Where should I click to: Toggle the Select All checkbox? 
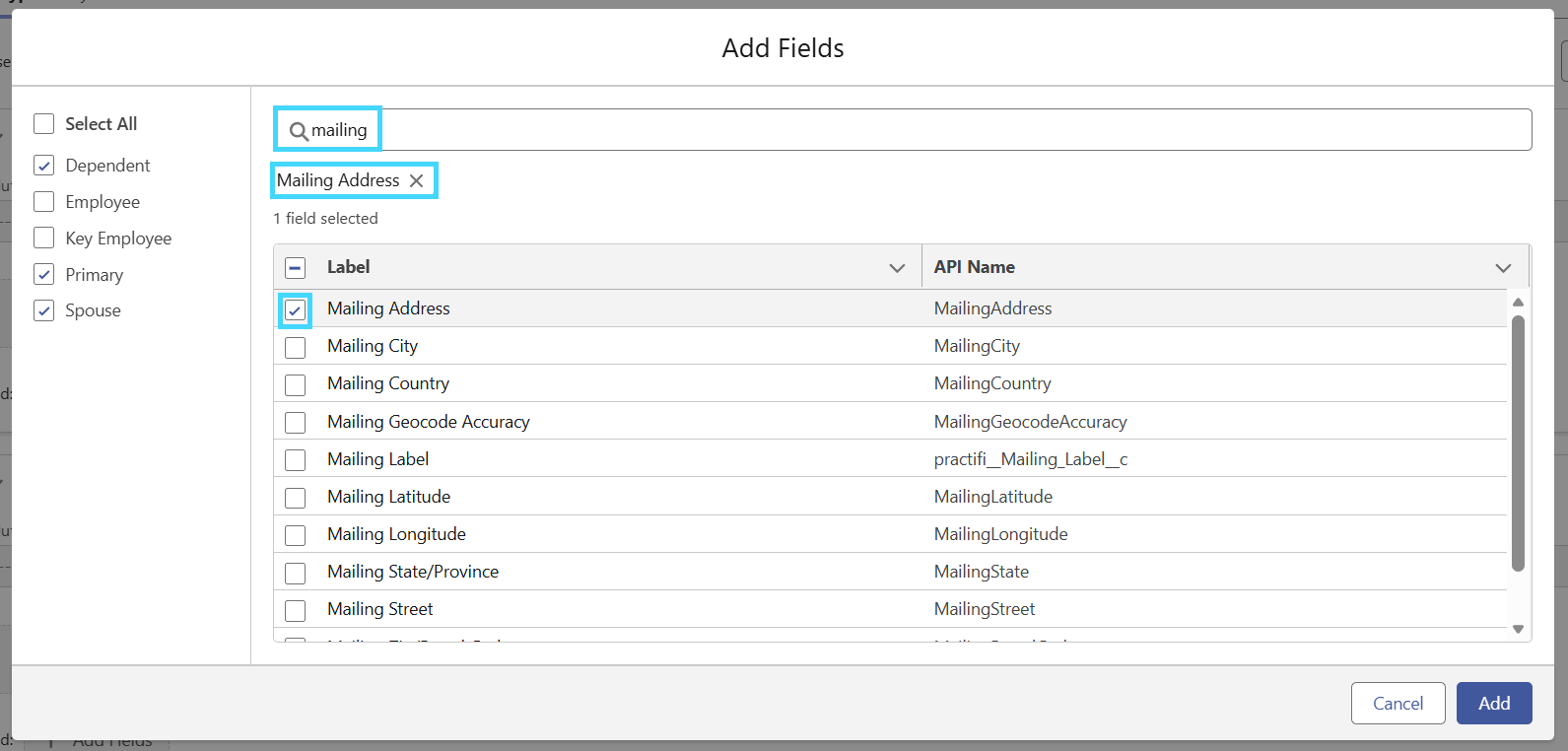44,124
